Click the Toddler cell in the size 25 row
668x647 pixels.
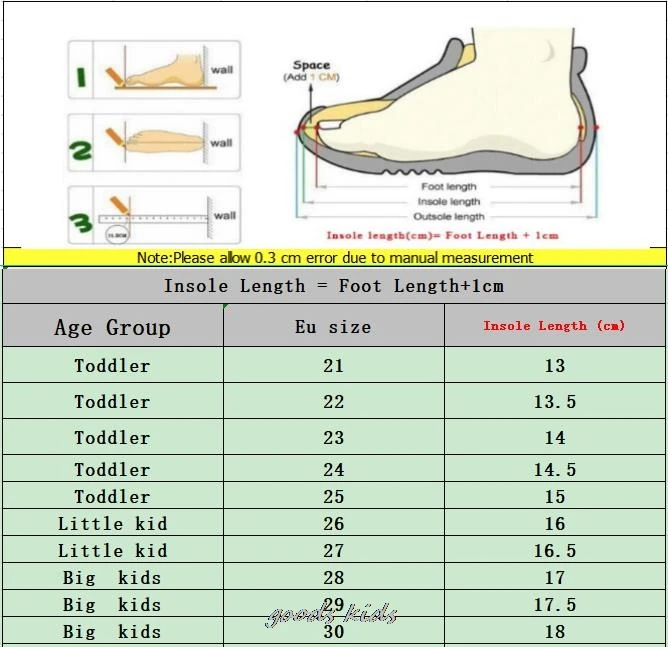(113, 496)
